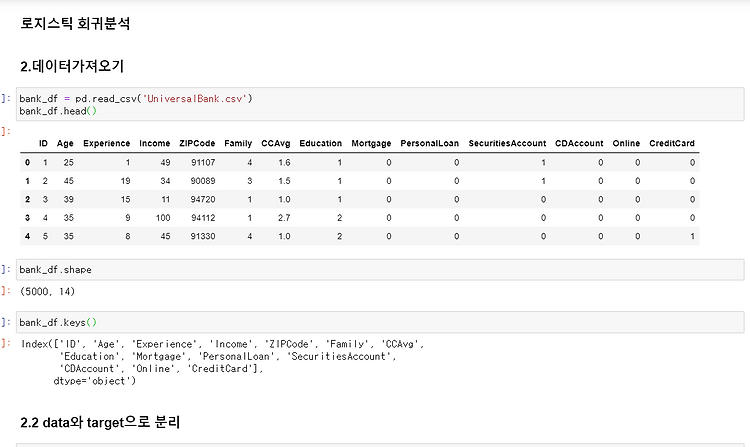Click the '로지스틱 회귀분석' heading
The width and height of the screenshot is (750, 447).
pos(75,23)
